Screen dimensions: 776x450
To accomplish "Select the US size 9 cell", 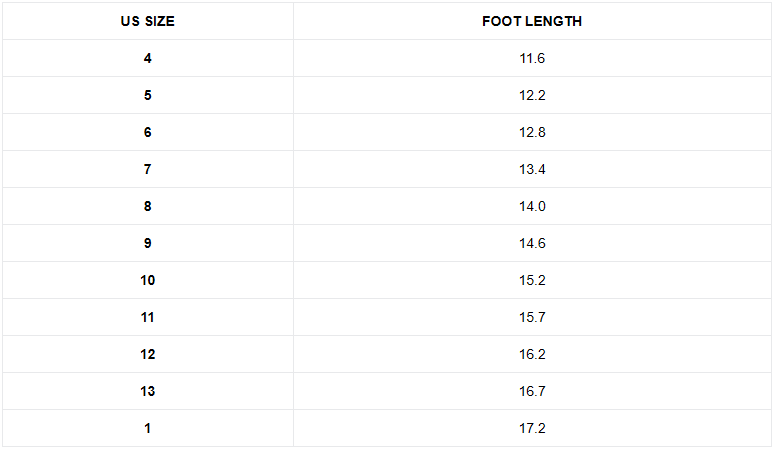I will [x=147, y=243].
